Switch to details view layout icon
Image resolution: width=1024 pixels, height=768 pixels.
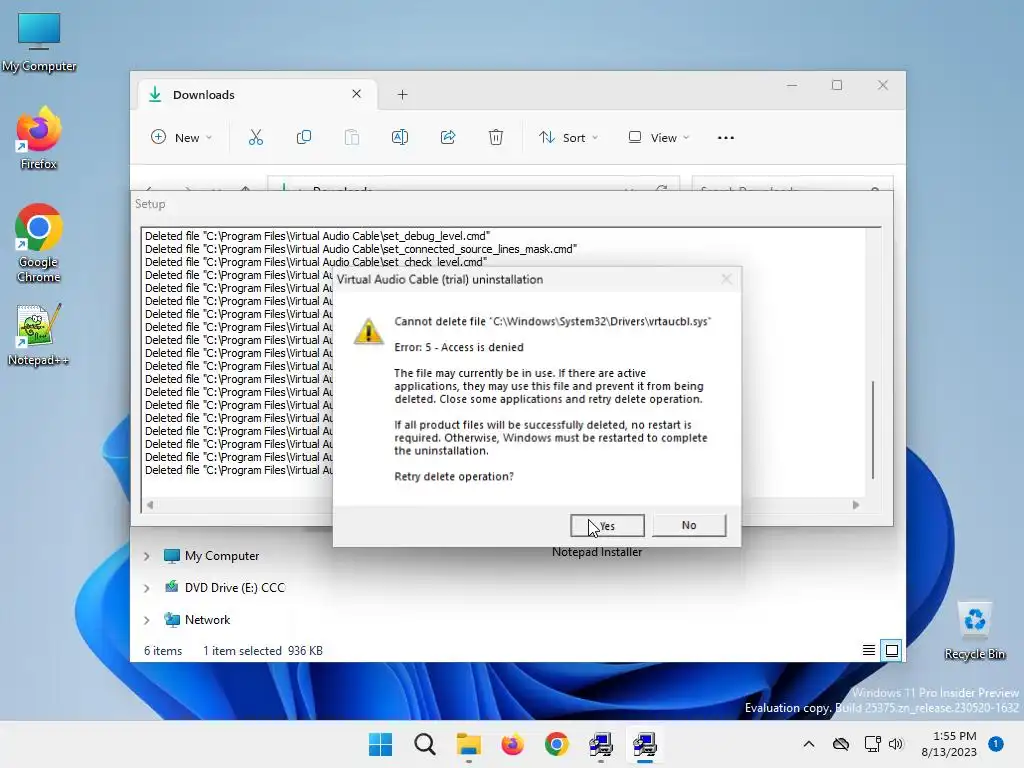pyautogui.click(x=869, y=650)
